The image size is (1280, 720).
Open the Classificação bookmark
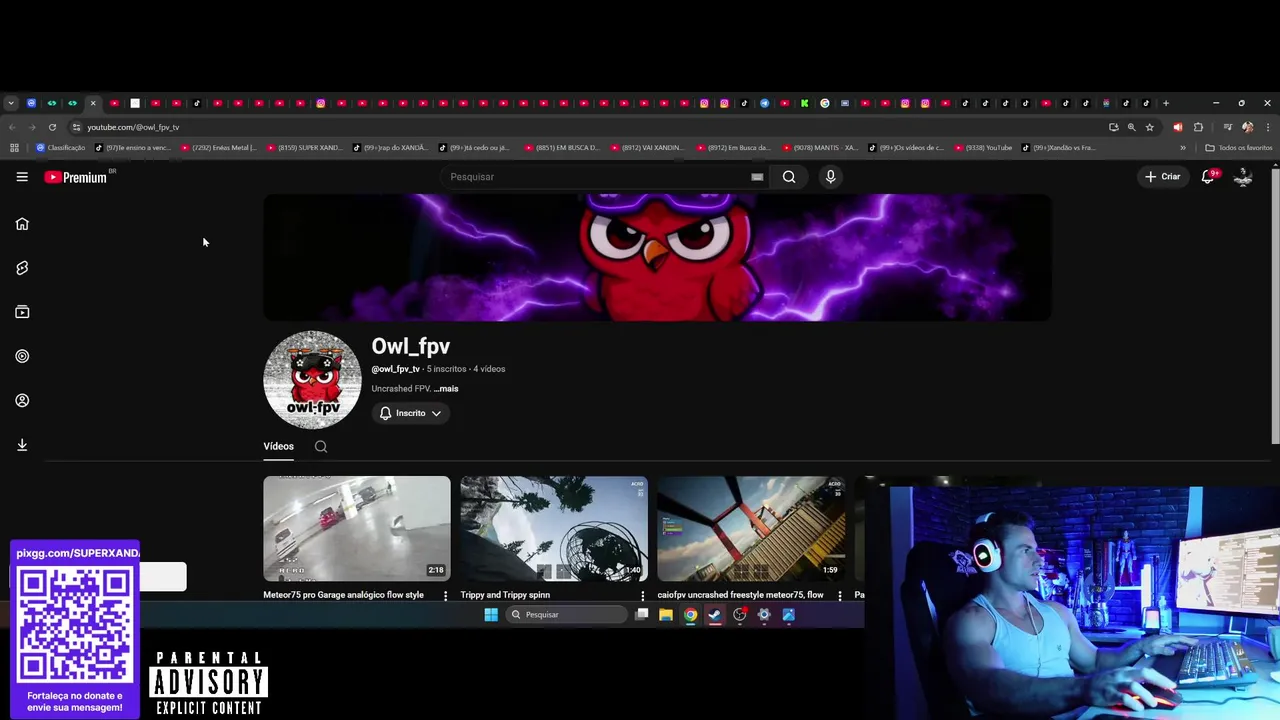61,148
